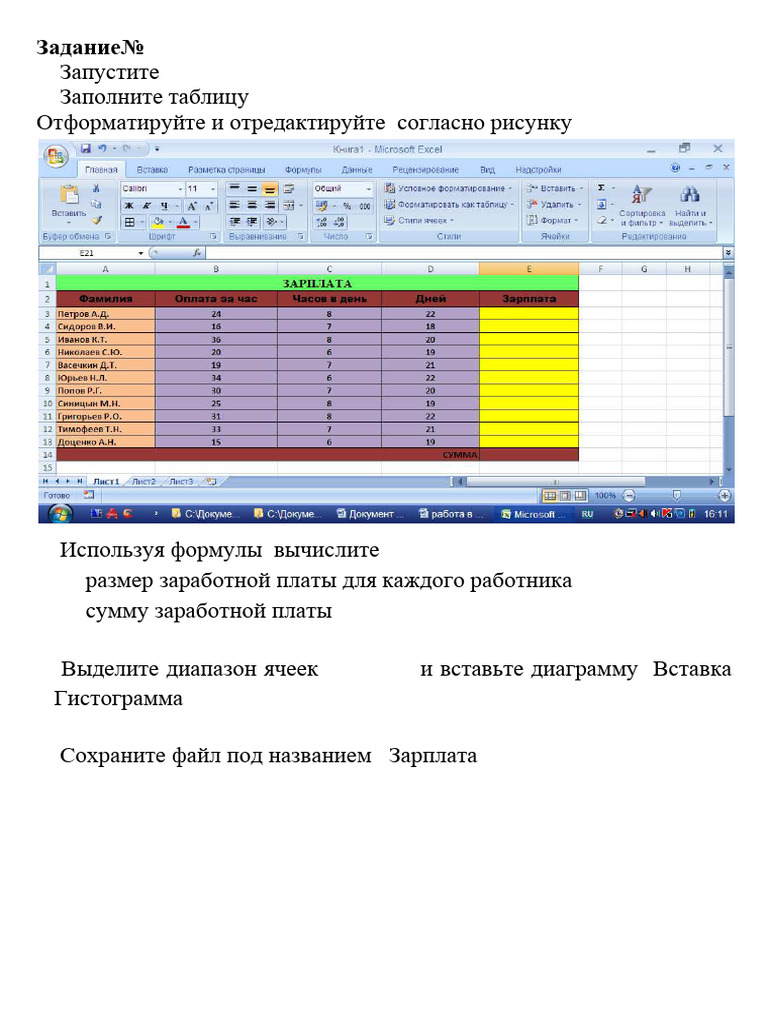Open the Лист2 sheet tab

coord(144,482)
